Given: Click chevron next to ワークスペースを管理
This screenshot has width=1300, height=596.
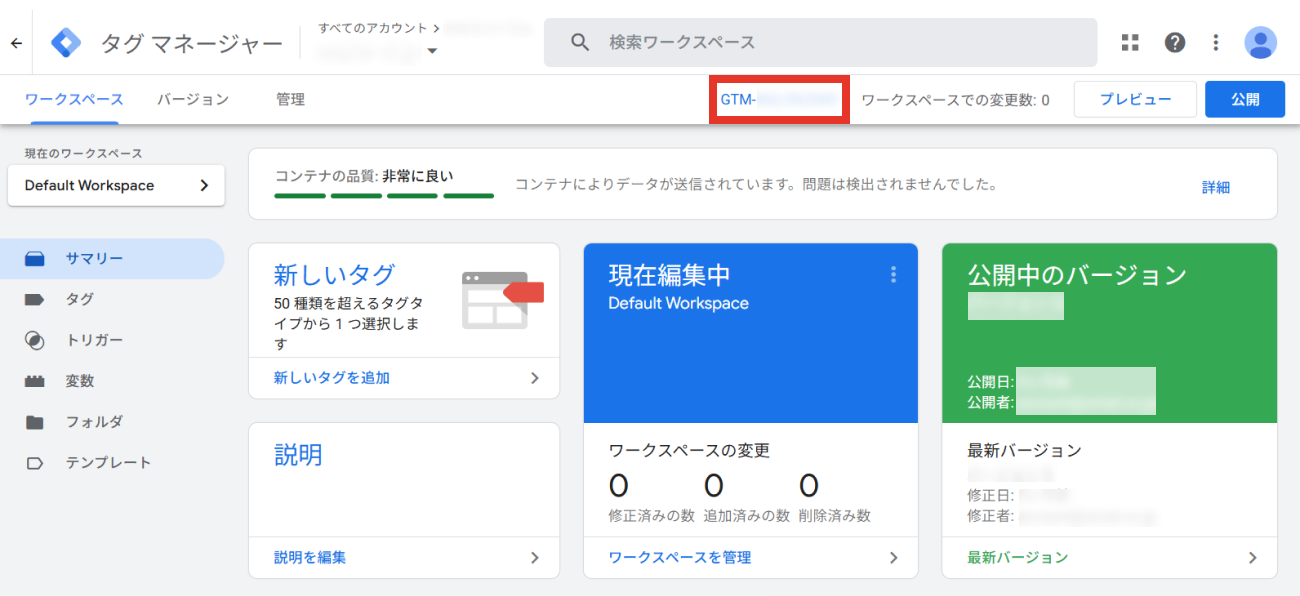Looking at the screenshot, I should [894, 558].
